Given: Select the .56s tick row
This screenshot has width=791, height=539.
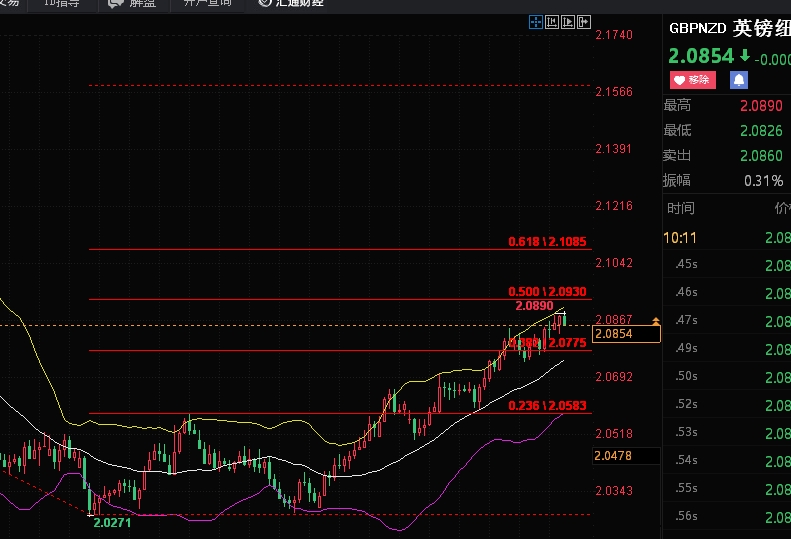Looking at the screenshot, I should [727, 516].
